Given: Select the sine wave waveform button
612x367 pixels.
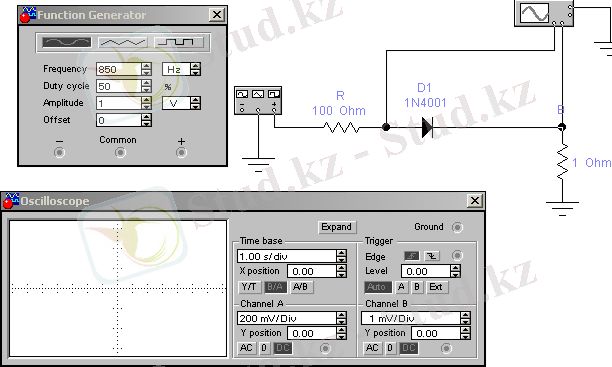Looking at the screenshot, I should coord(67,42).
